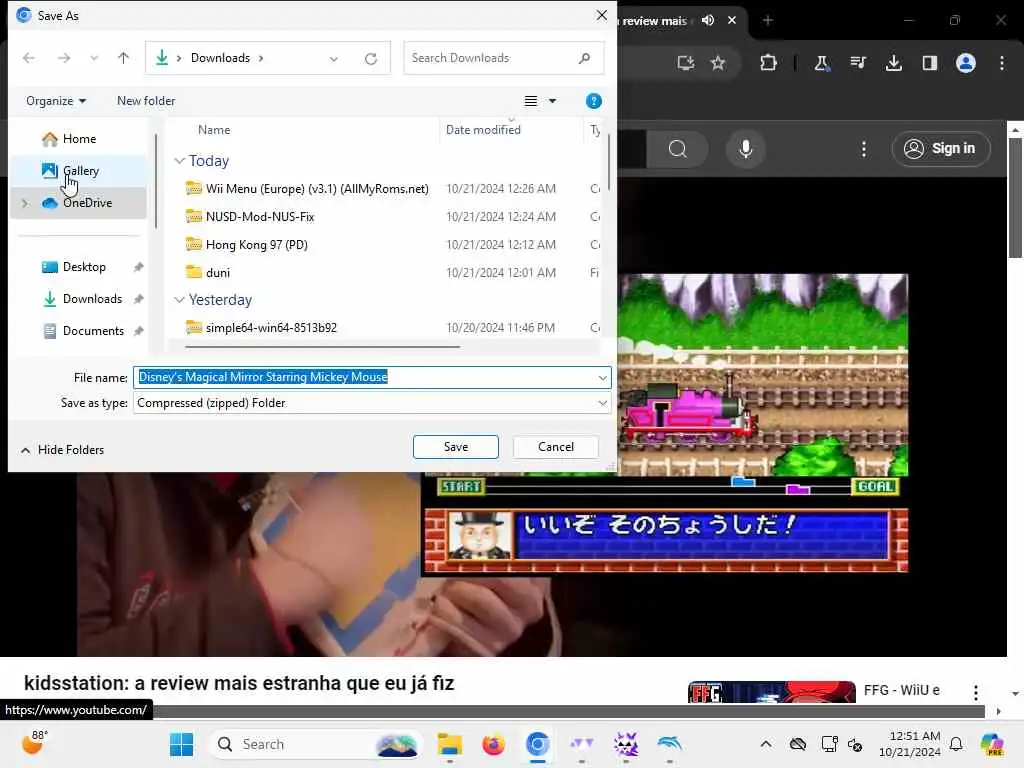This screenshot has width=1024, height=768.
Task: Click the Save button
Action: click(456, 447)
